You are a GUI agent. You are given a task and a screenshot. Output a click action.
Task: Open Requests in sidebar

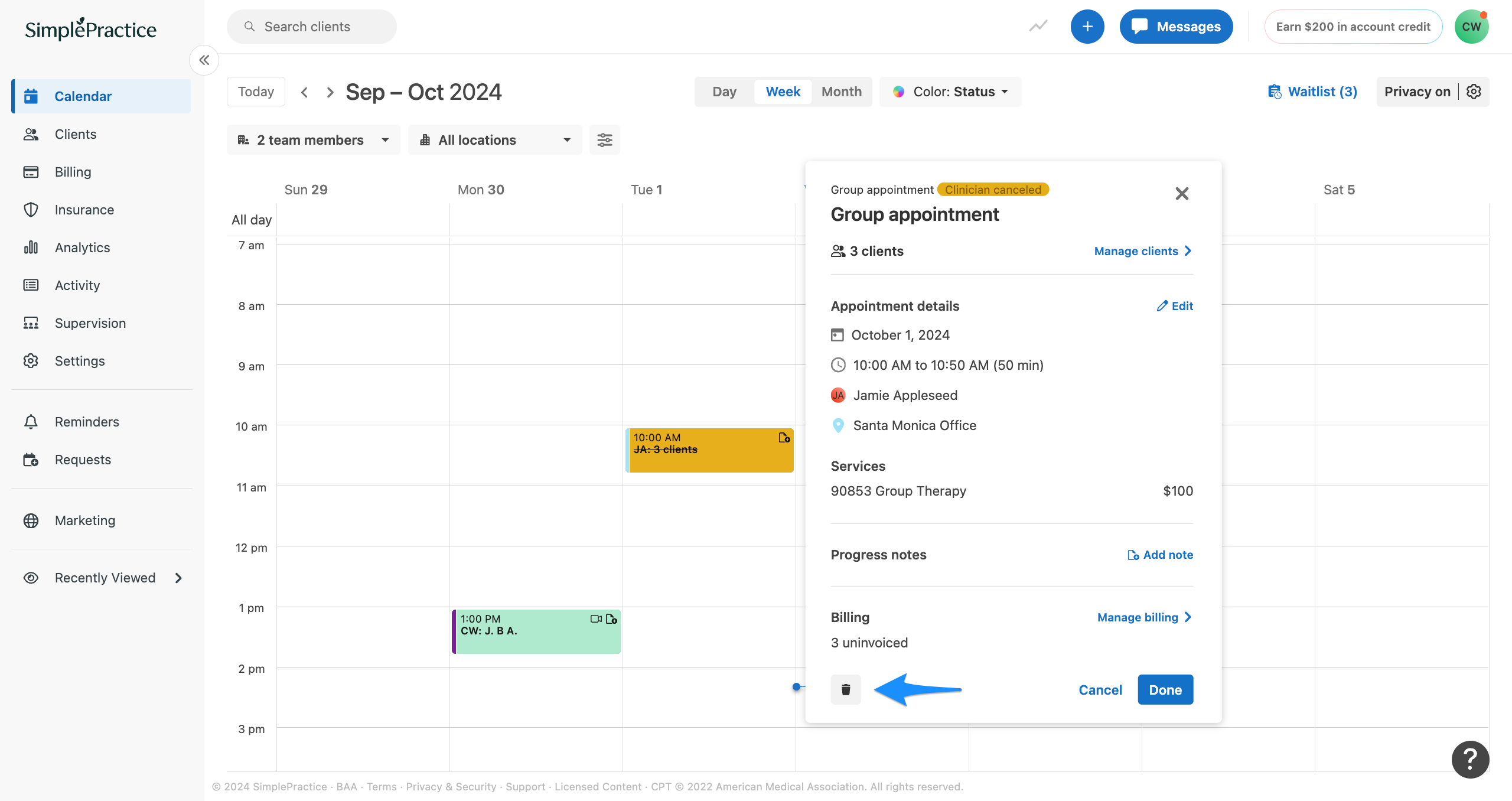point(101,460)
